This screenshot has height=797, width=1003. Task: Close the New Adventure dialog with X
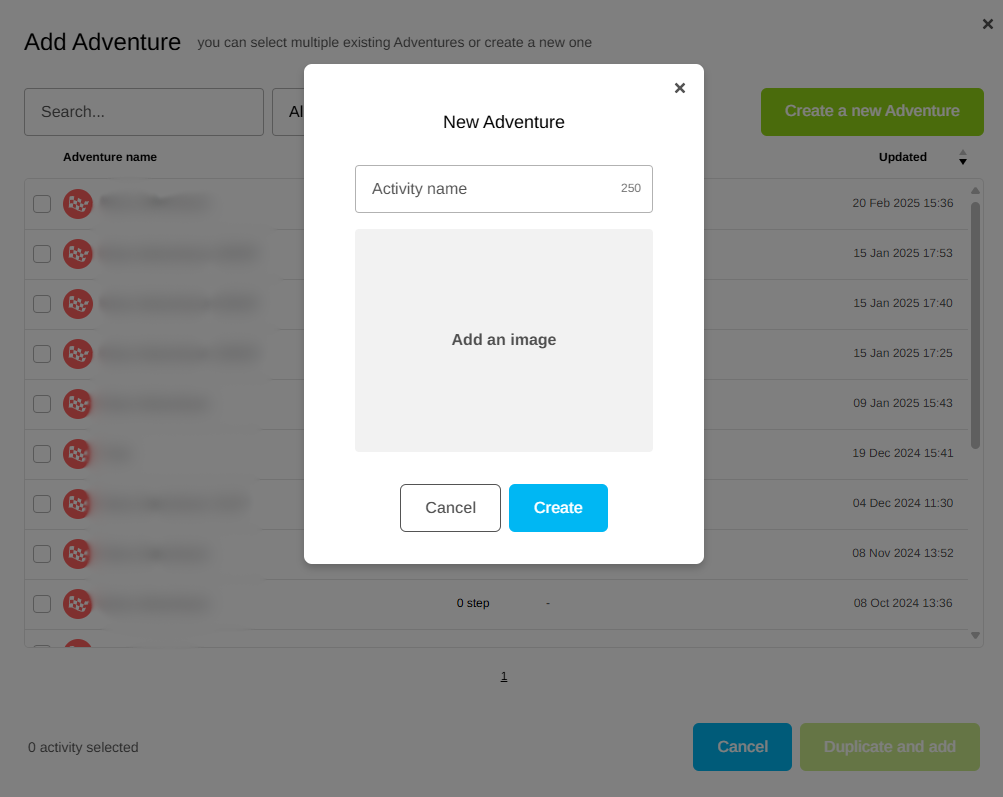coord(680,88)
